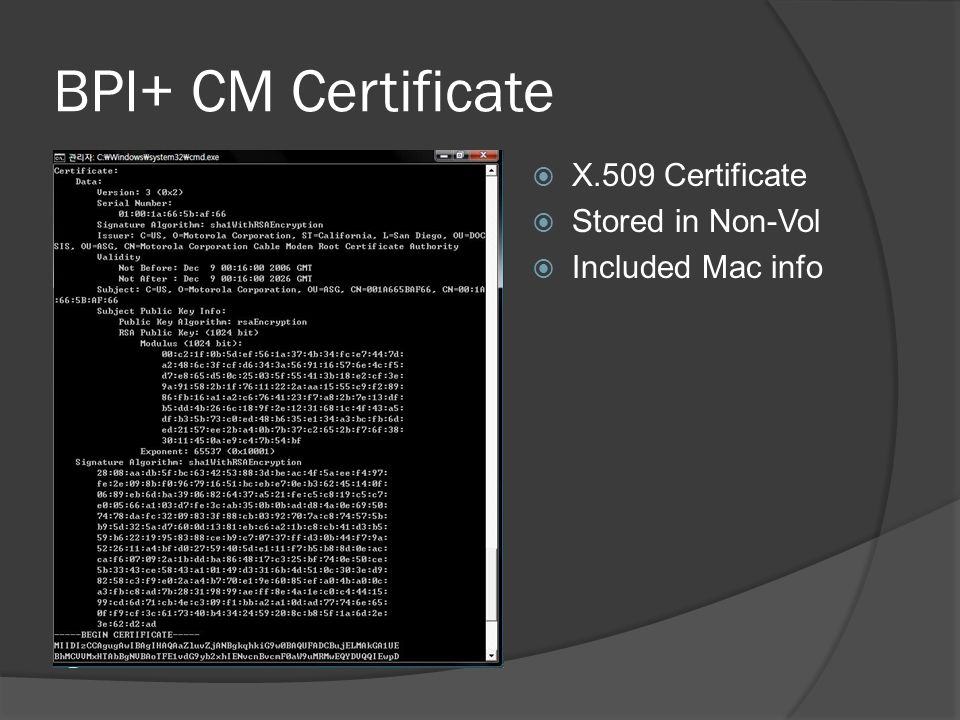Click the bullet icon beside Stored in Non-Vol
Screen dimensions: 960x720
tap(543, 222)
